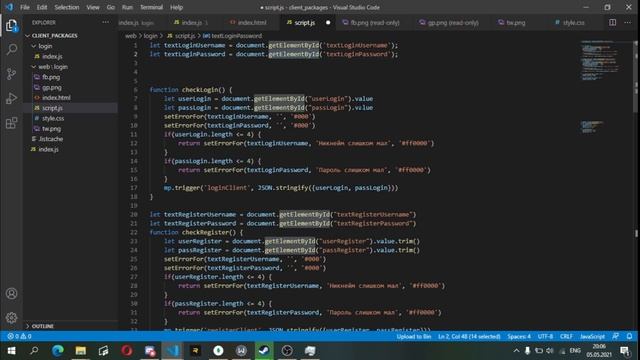The height and width of the screenshot is (360, 640).
Task: Open Steam from the taskbar
Action: click(x=264, y=351)
